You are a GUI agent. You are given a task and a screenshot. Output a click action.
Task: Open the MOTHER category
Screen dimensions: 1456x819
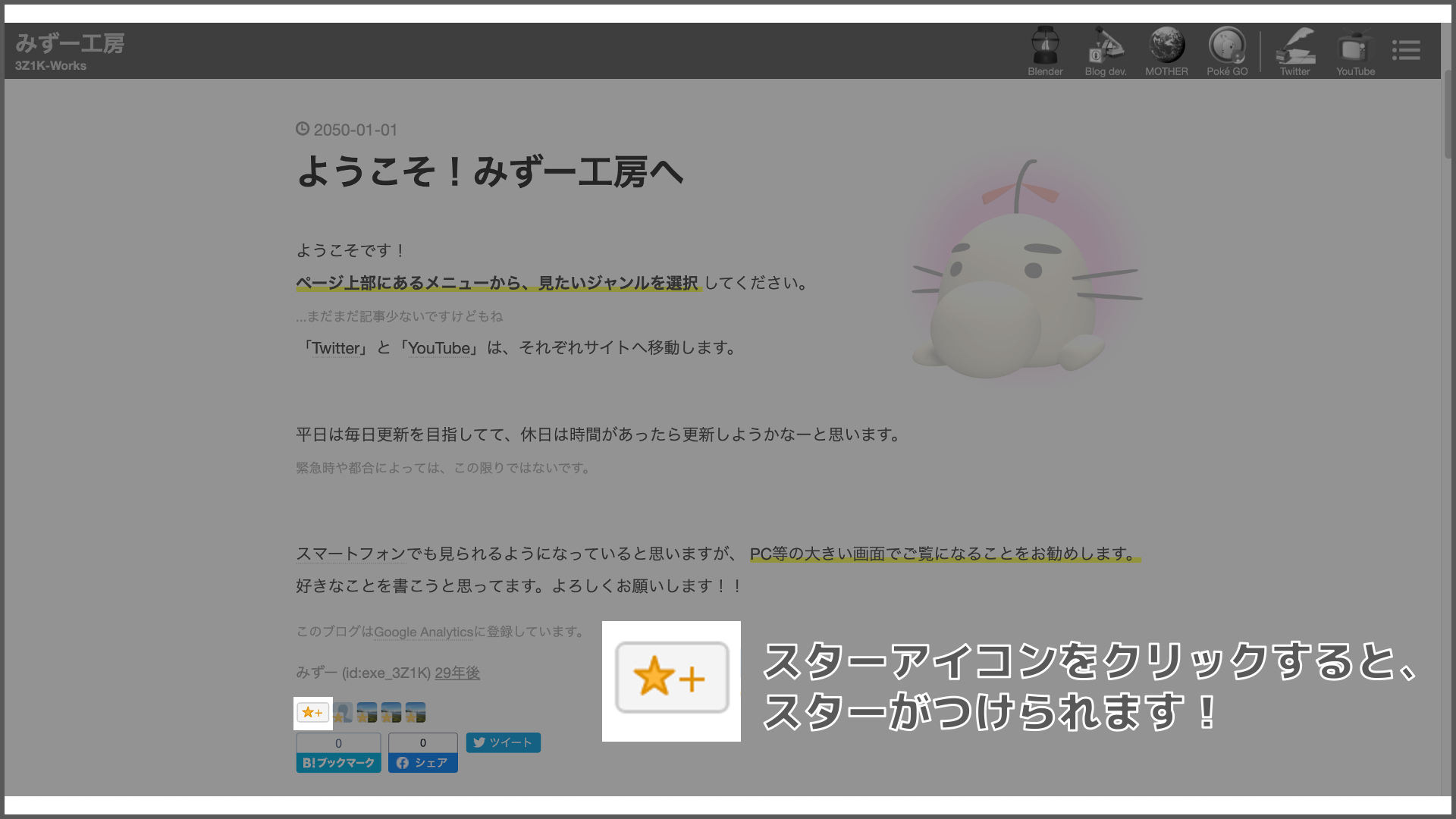coord(1166,51)
